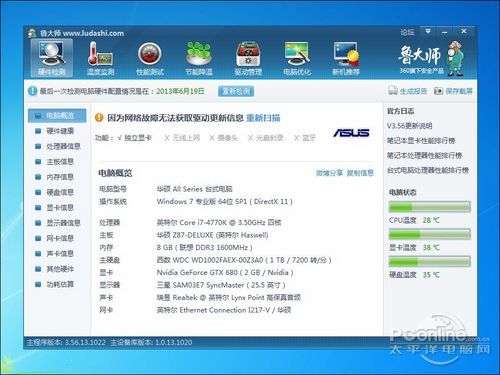
Task: Click the title bar app icon
Action: point(32,33)
